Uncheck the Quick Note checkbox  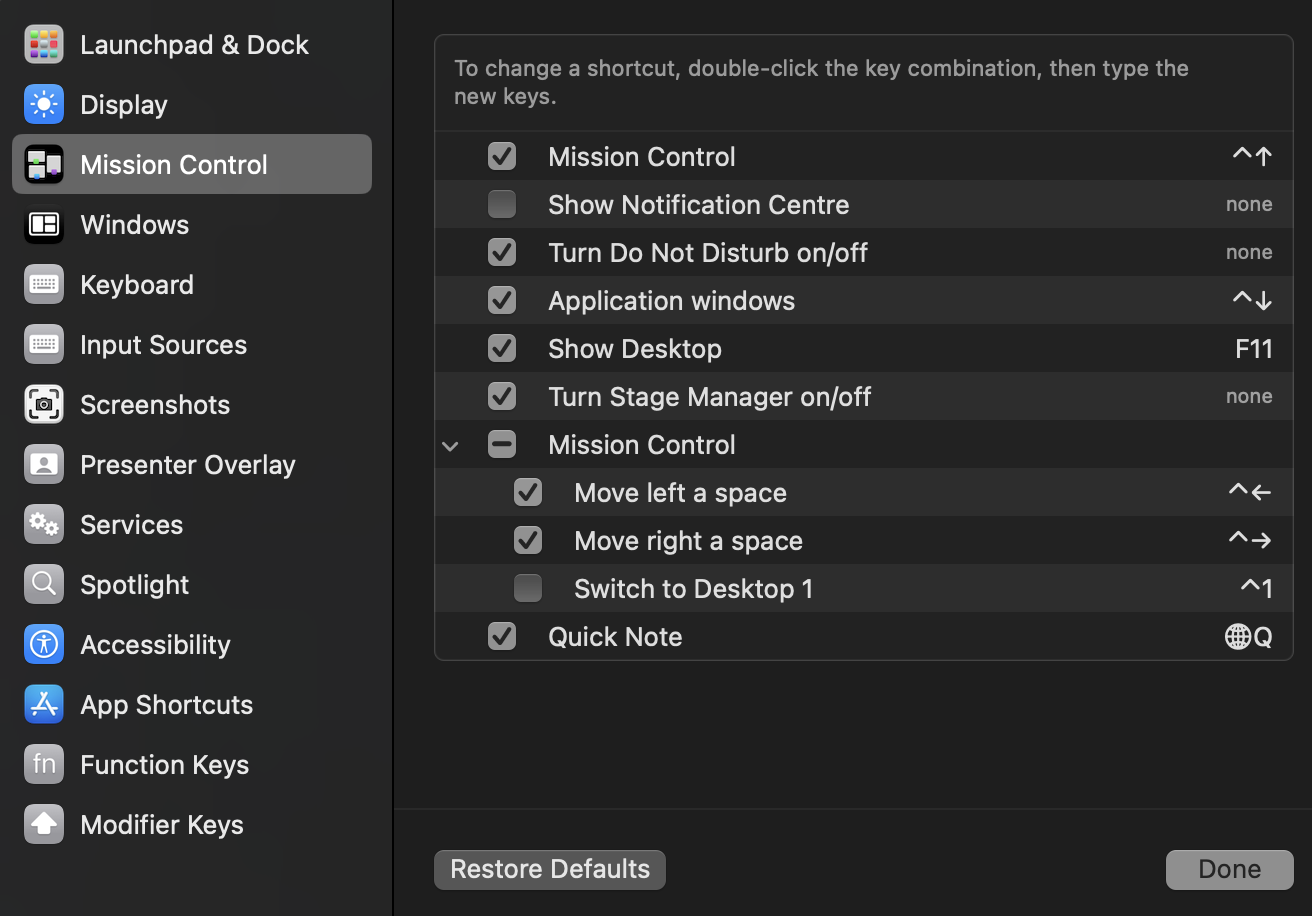coord(502,637)
